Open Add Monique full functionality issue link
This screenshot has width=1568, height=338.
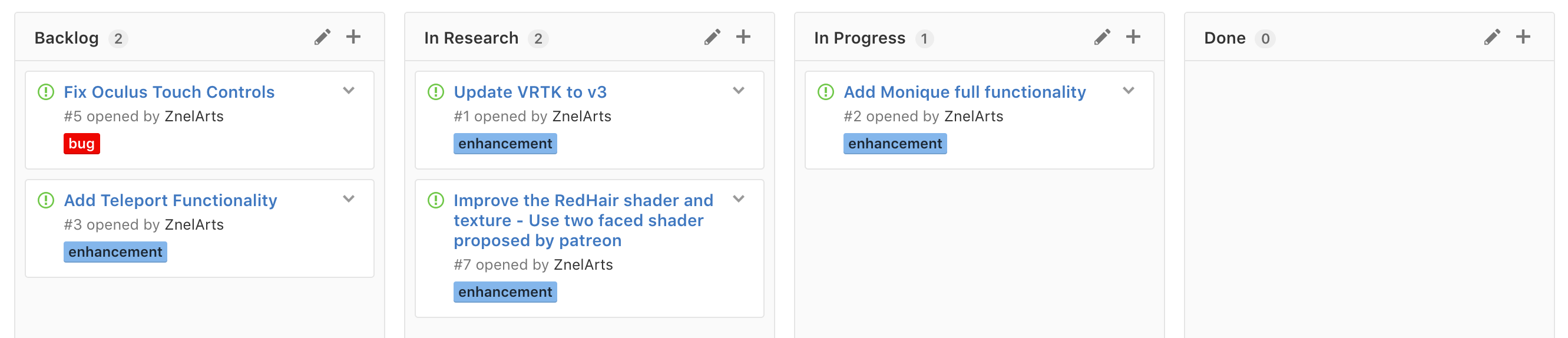click(965, 92)
